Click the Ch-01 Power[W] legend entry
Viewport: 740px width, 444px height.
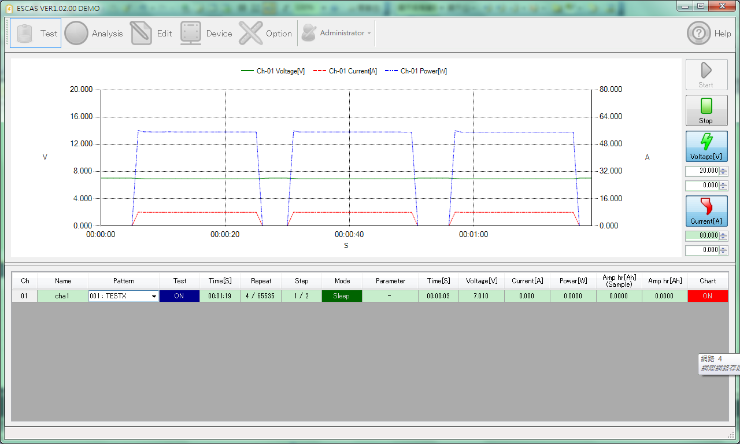pos(423,71)
